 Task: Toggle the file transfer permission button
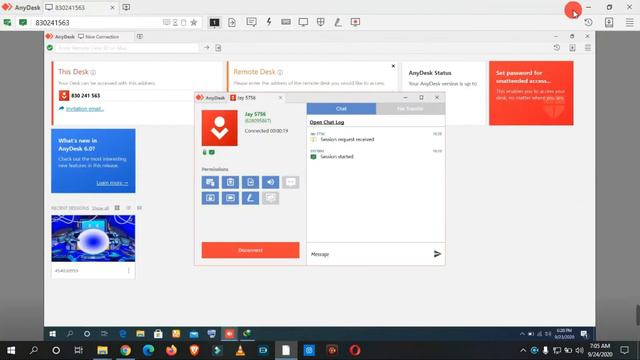(x=250, y=182)
